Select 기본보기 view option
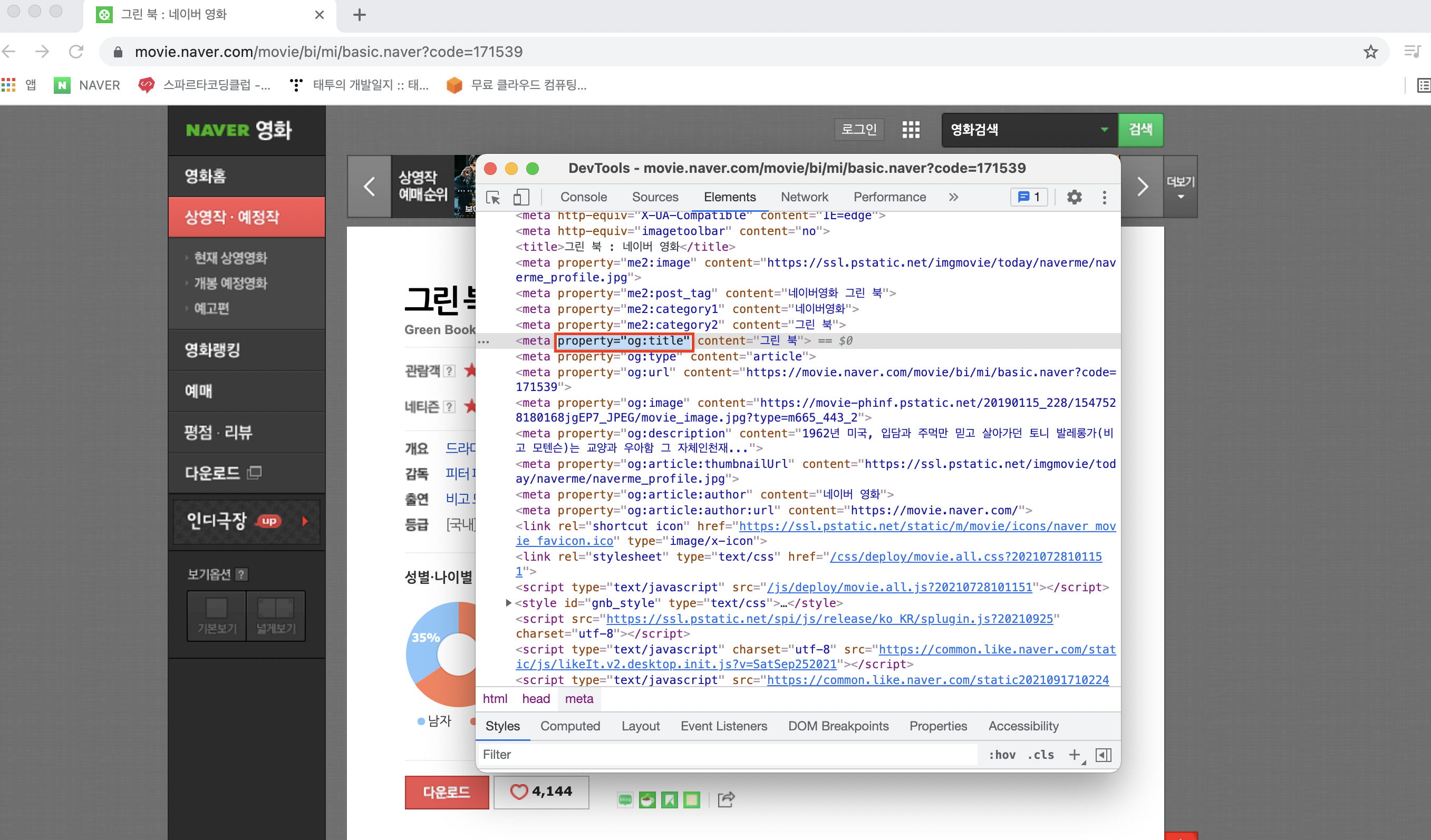This screenshot has height=840, width=1431. pyautogui.click(x=217, y=616)
